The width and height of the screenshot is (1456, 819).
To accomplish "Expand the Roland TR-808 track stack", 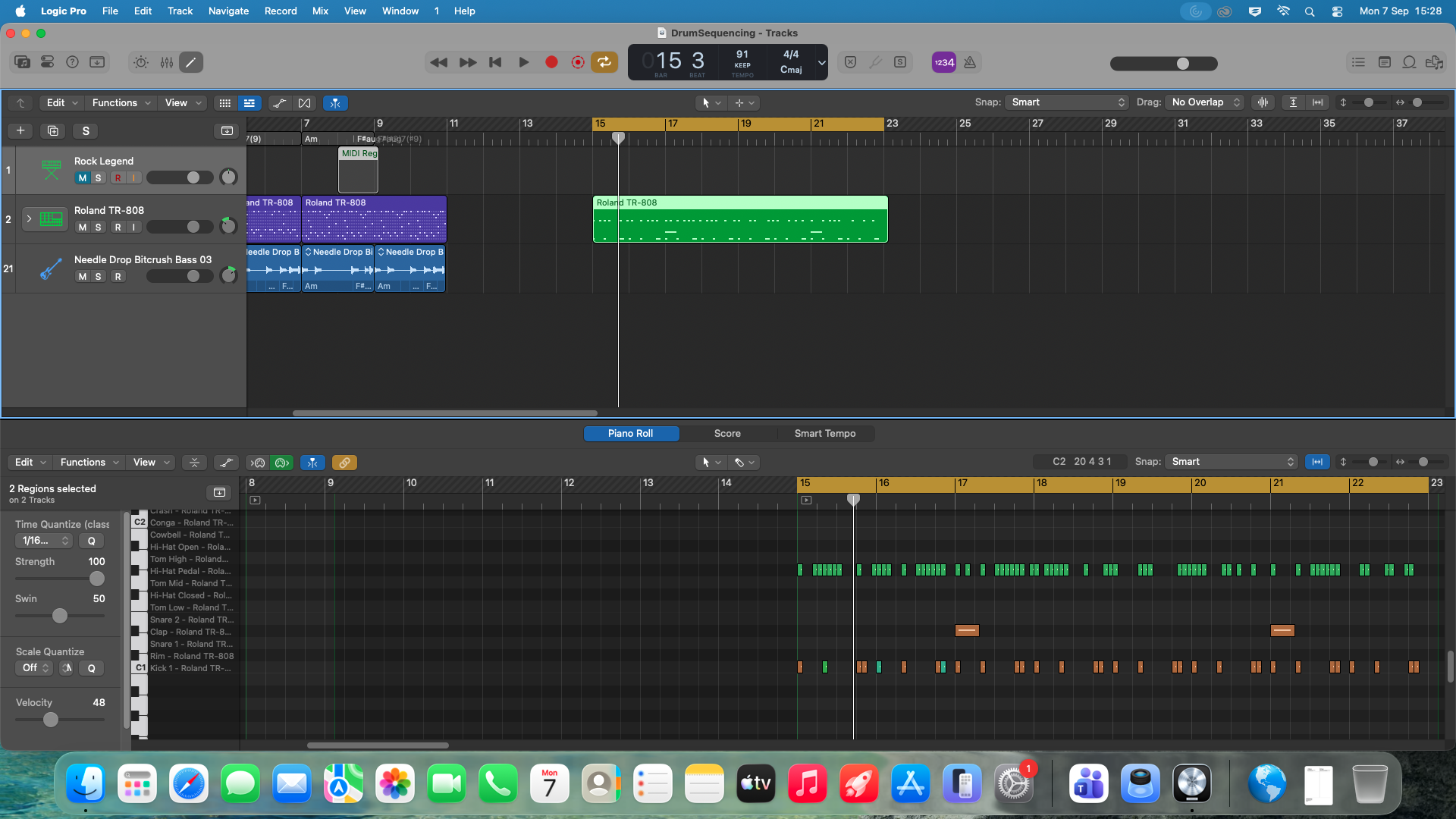I will pos(29,218).
